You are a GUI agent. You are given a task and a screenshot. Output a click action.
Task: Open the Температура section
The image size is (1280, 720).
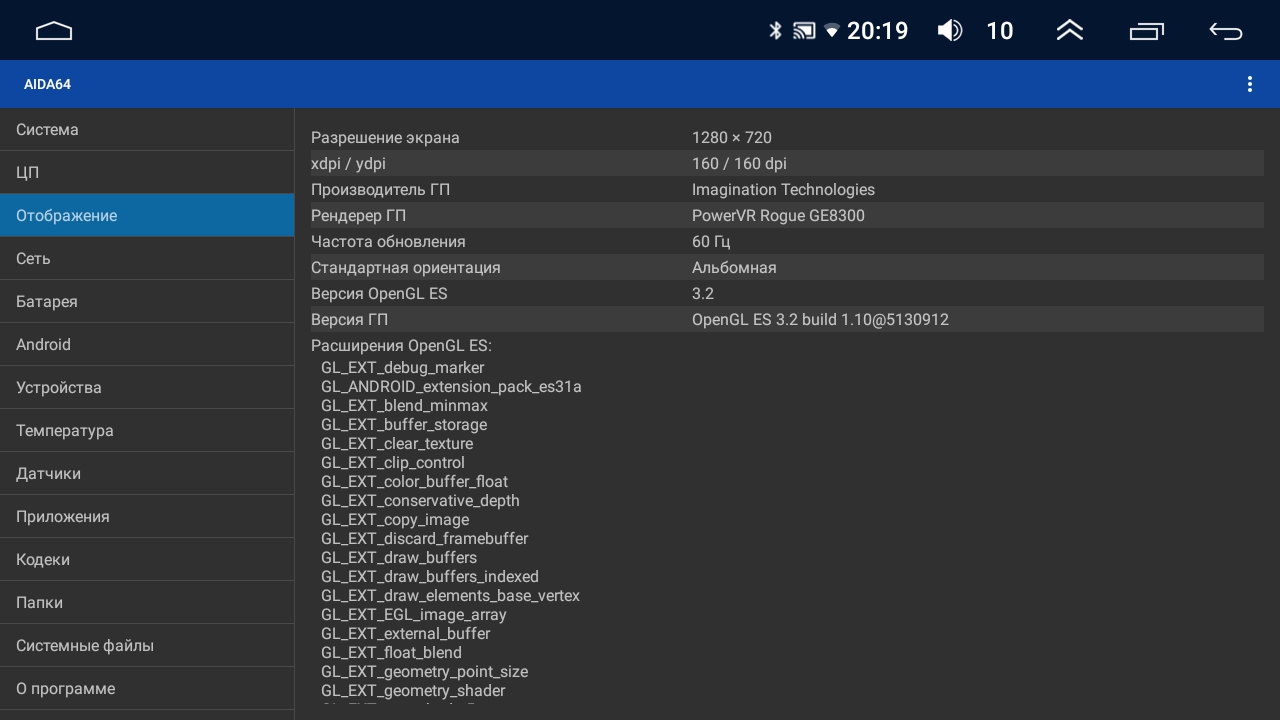147,431
